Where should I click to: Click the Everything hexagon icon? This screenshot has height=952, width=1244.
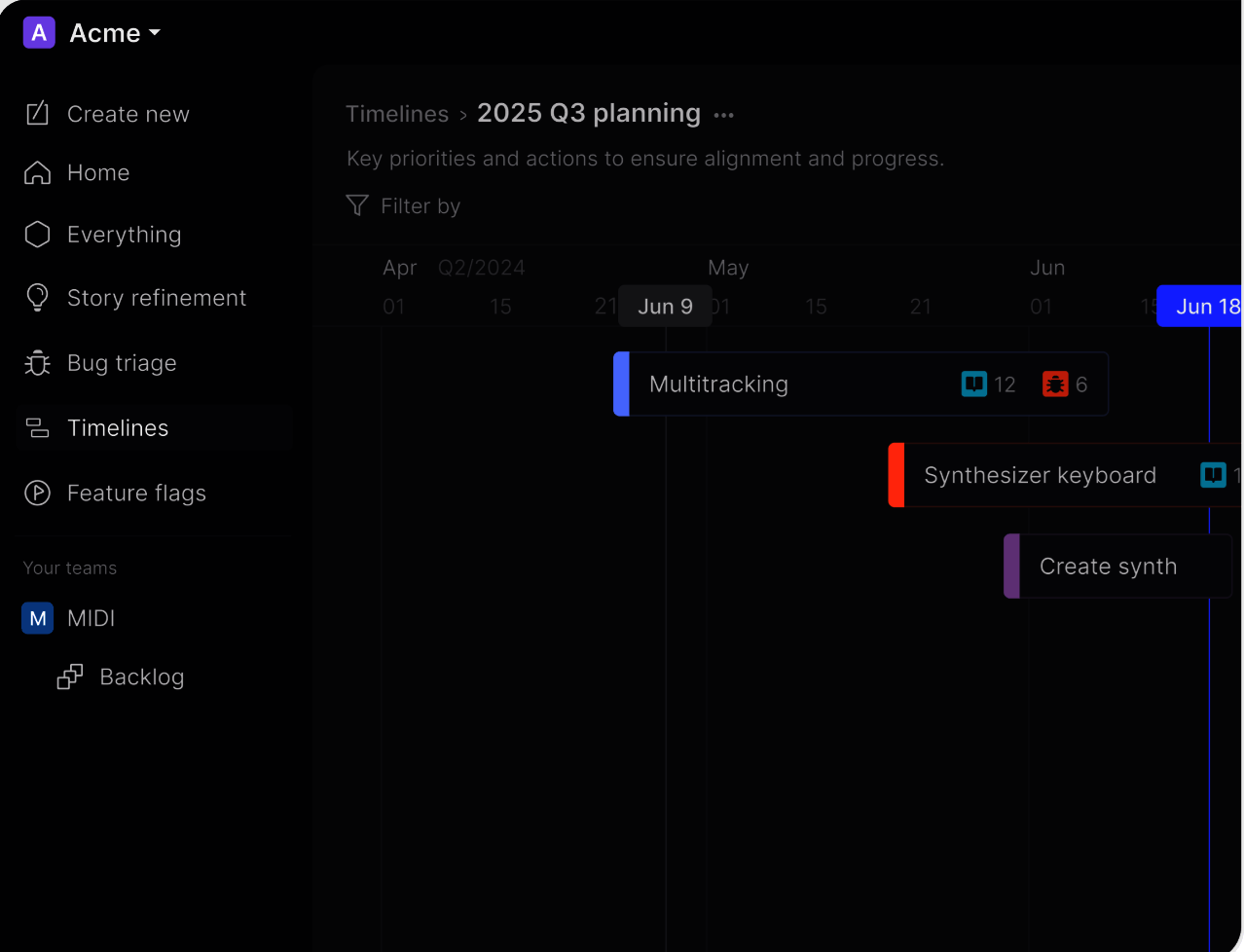tap(37, 235)
